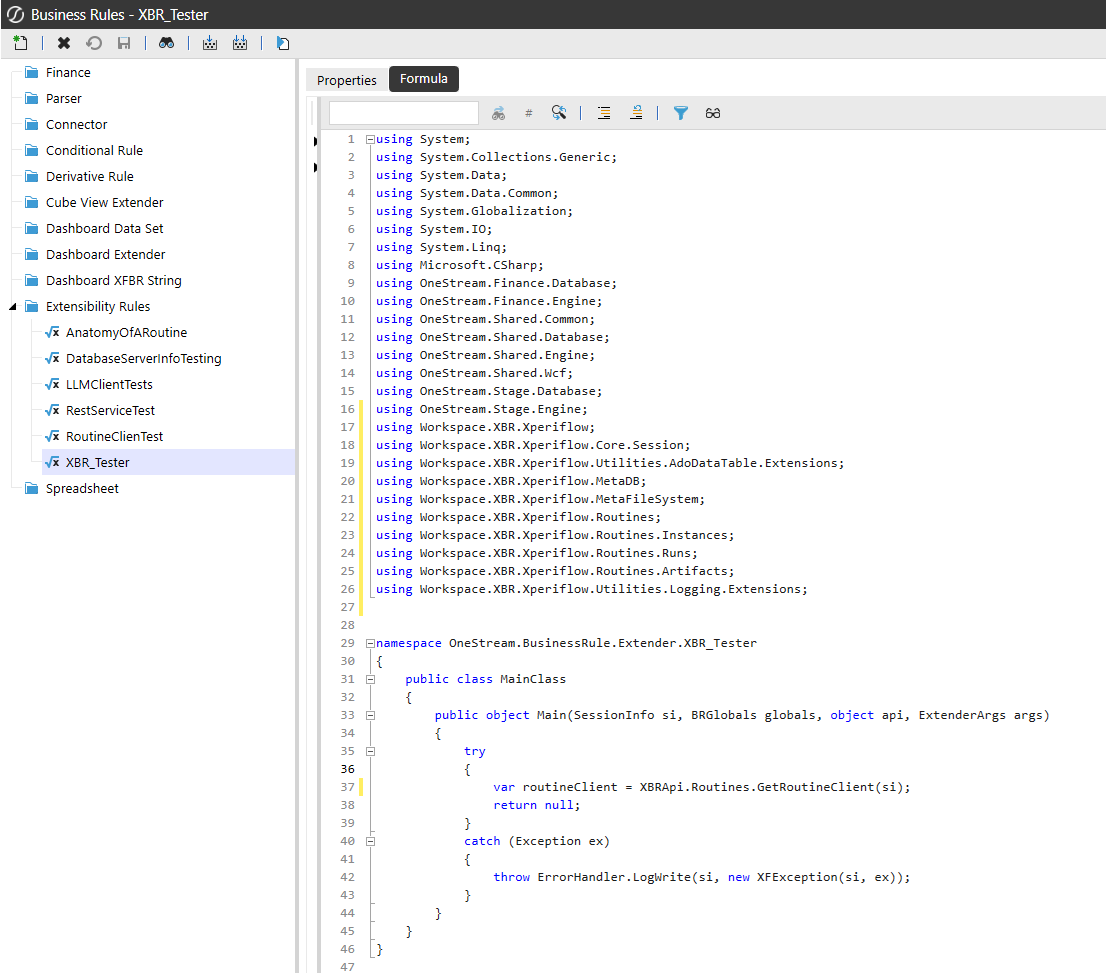
Task: Click the compile-all icon with two arrows
Action: (x=240, y=43)
